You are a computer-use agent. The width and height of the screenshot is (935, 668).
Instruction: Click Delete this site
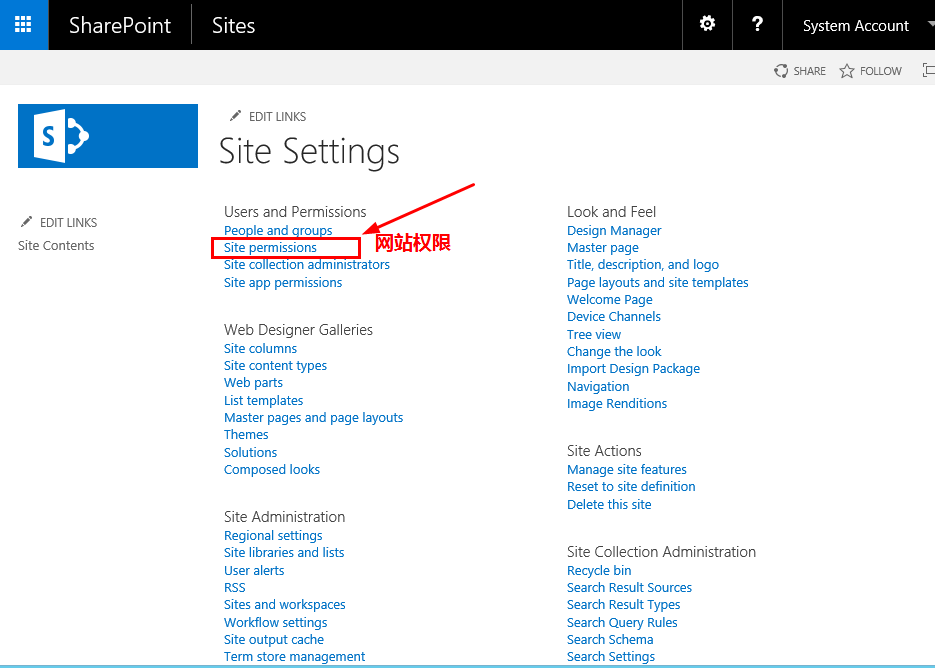click(x=609, y=505)
